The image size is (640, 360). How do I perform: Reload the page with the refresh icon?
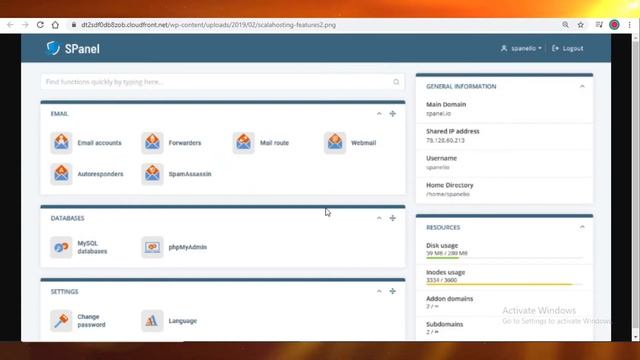coord(40,25)
